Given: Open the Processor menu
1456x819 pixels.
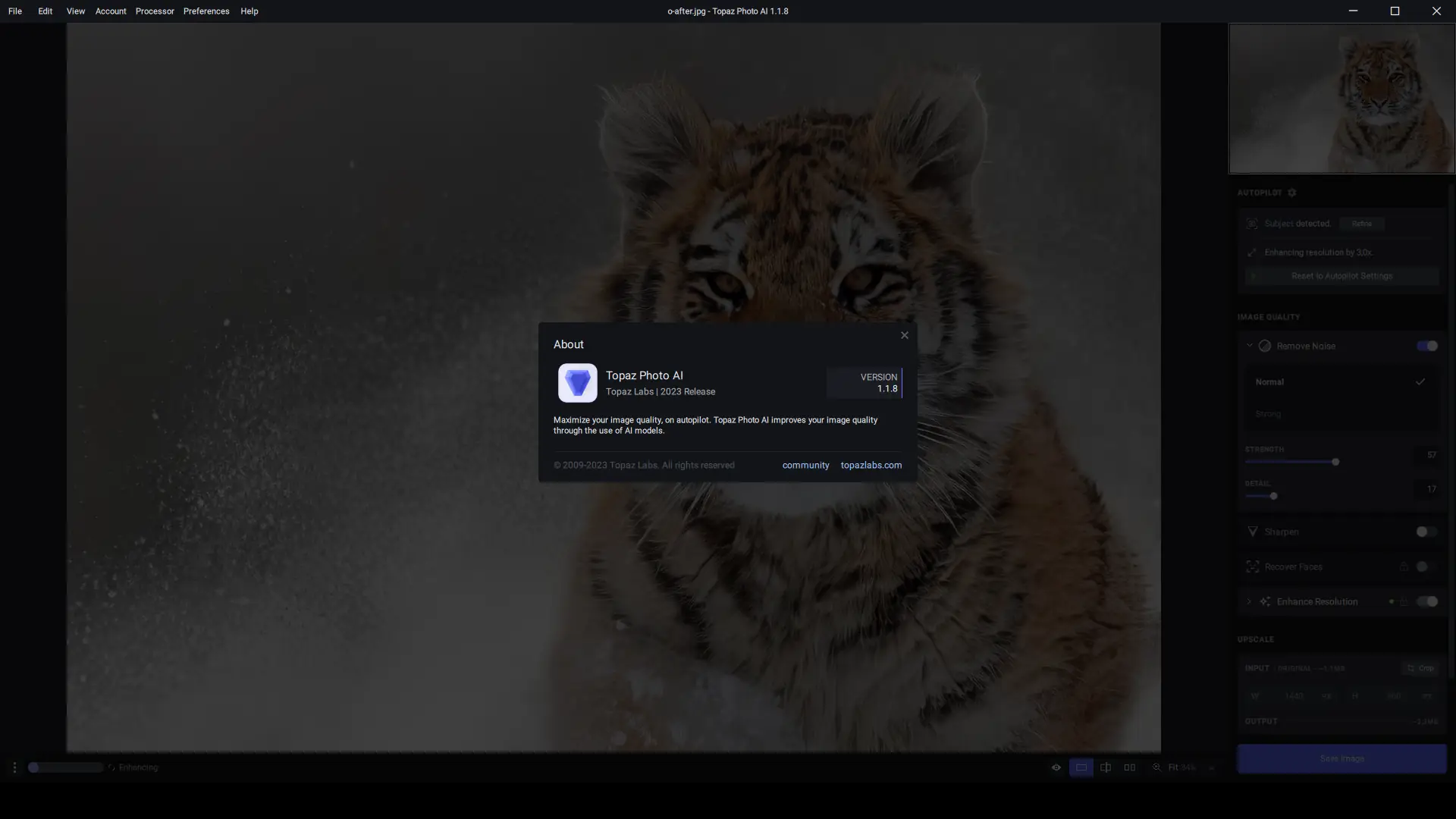Looking at the screenshot, I should coord(155,11).
